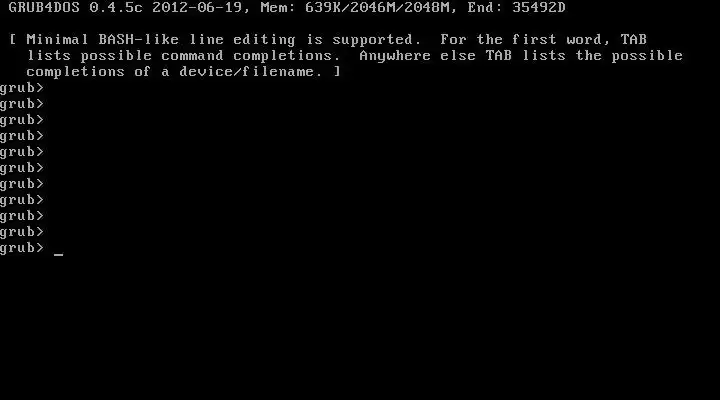Click the words first word, in help text

[x=561, y=39]
